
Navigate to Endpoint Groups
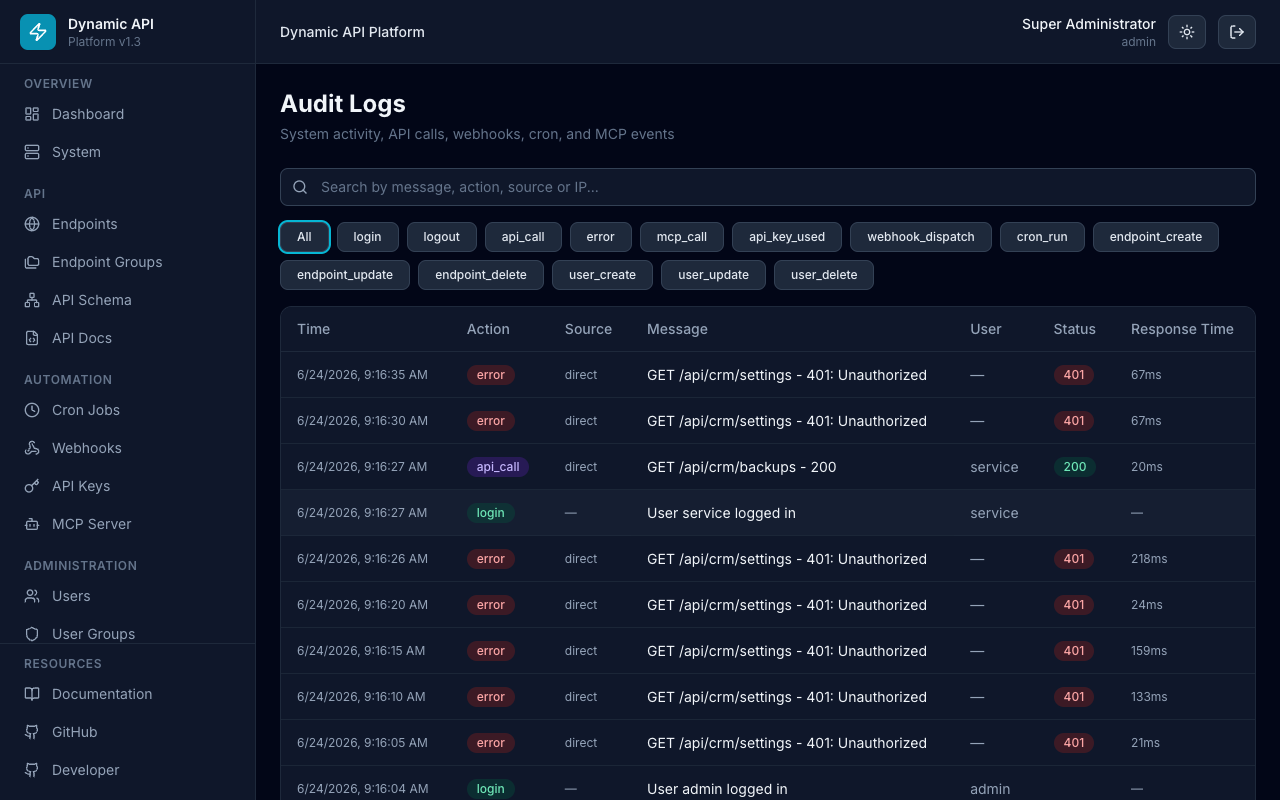pyautogui.click(x=127, y=262)
